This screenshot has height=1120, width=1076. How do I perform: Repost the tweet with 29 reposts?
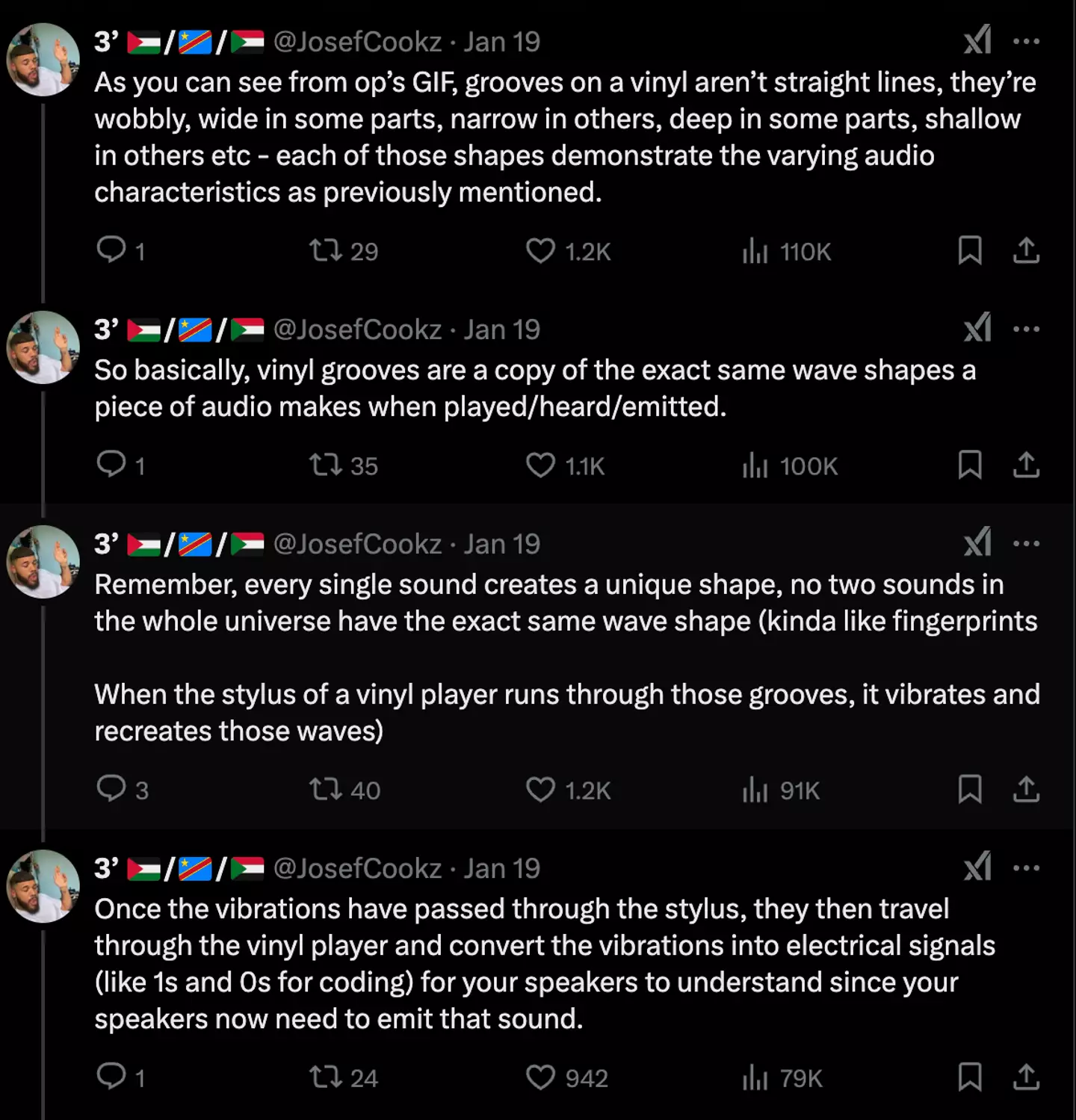pos(327,250)
